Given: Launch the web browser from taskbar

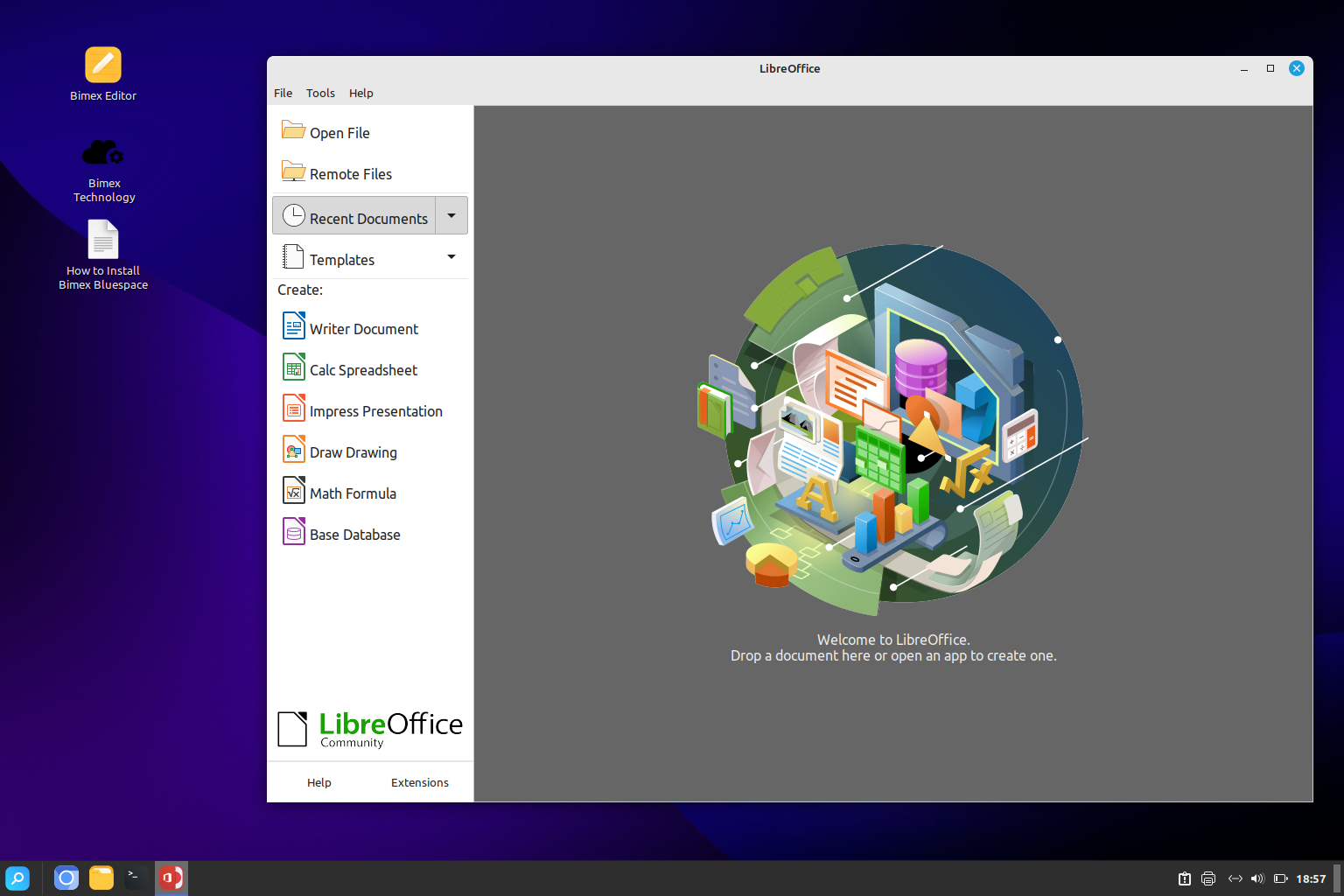Looking at the screenshot, I should pos(66,878).
